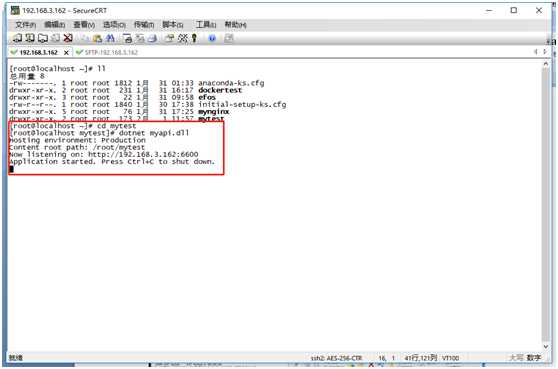The width and height of the screenshot is (558, 369).
Task: Click the anaconda-ks.cfg file name
Action: 231,83
